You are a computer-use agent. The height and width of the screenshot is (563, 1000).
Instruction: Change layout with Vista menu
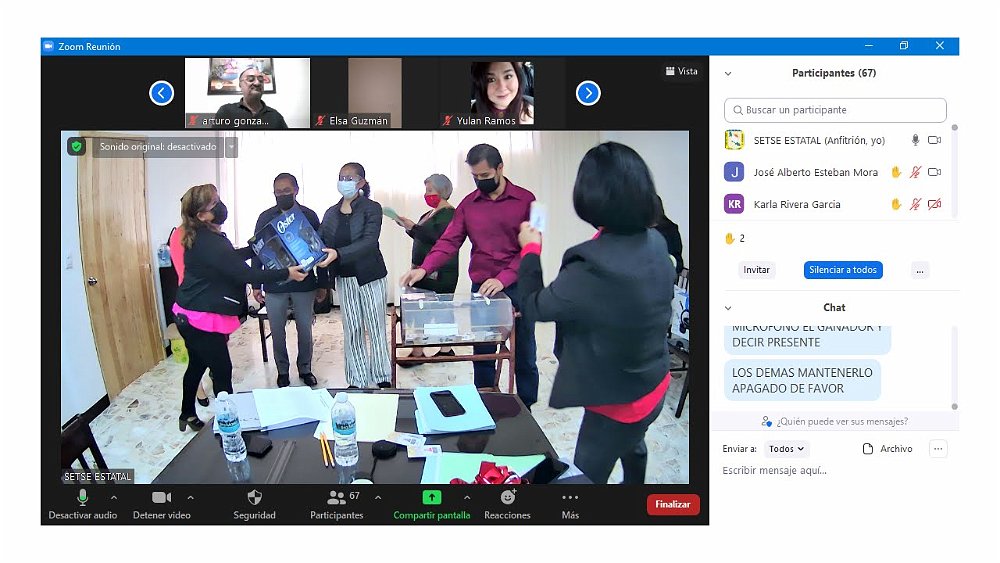(x=681, y=71)
